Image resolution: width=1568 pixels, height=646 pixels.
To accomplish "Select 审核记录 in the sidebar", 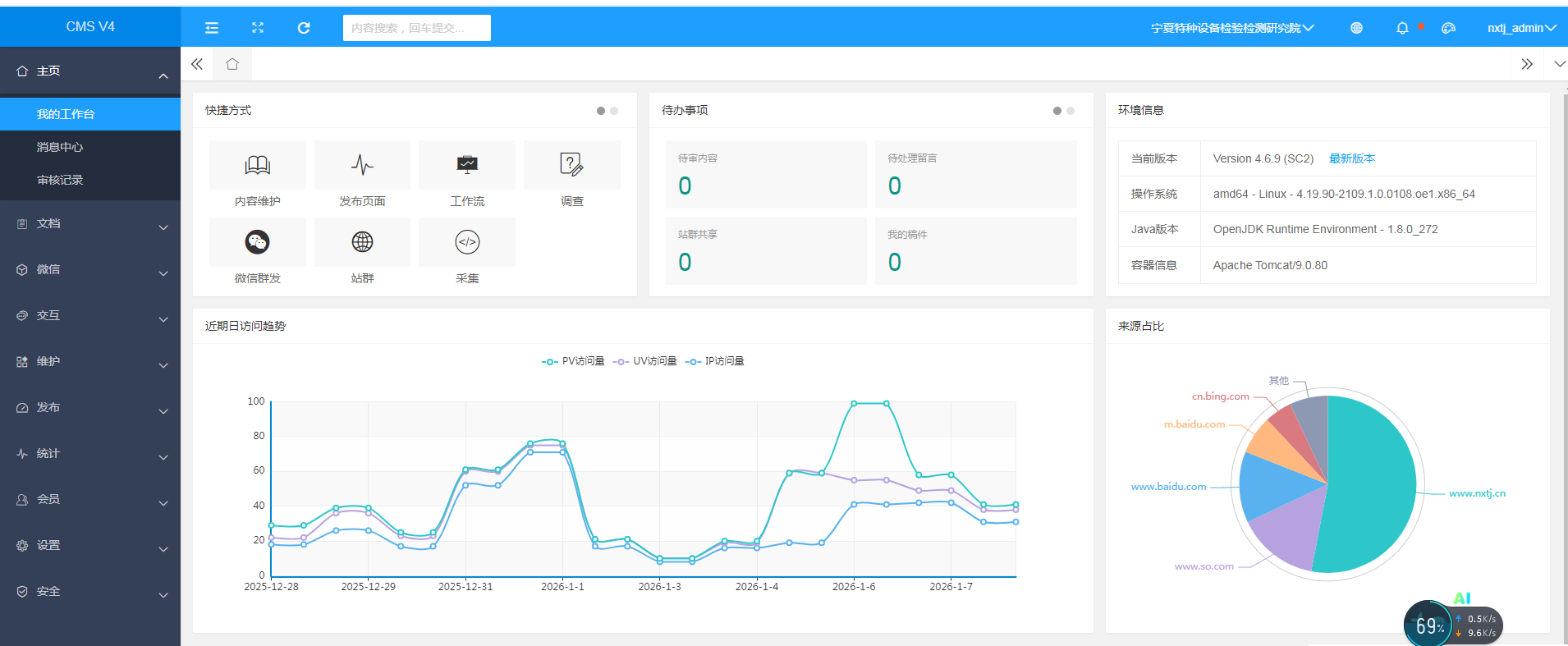I will [60, 180].
